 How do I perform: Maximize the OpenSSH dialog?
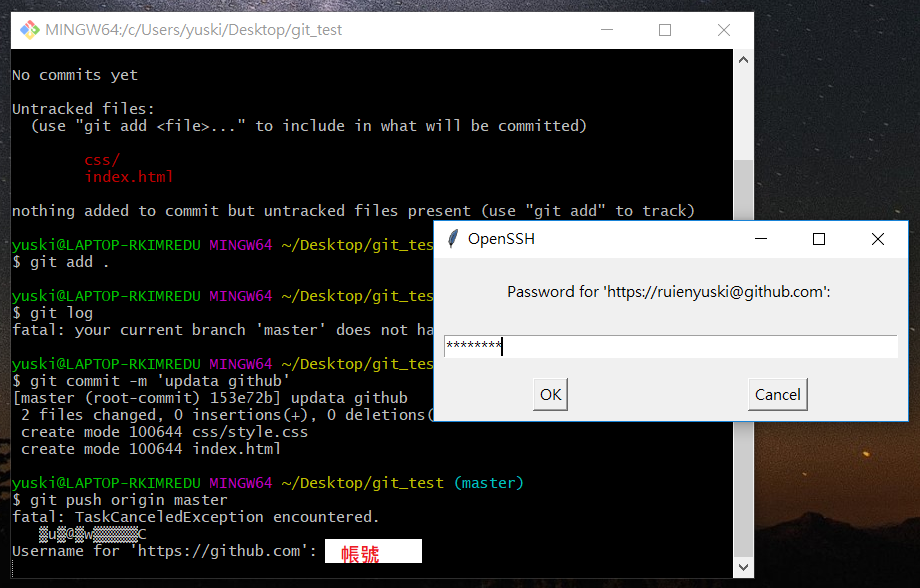(819, 239)
